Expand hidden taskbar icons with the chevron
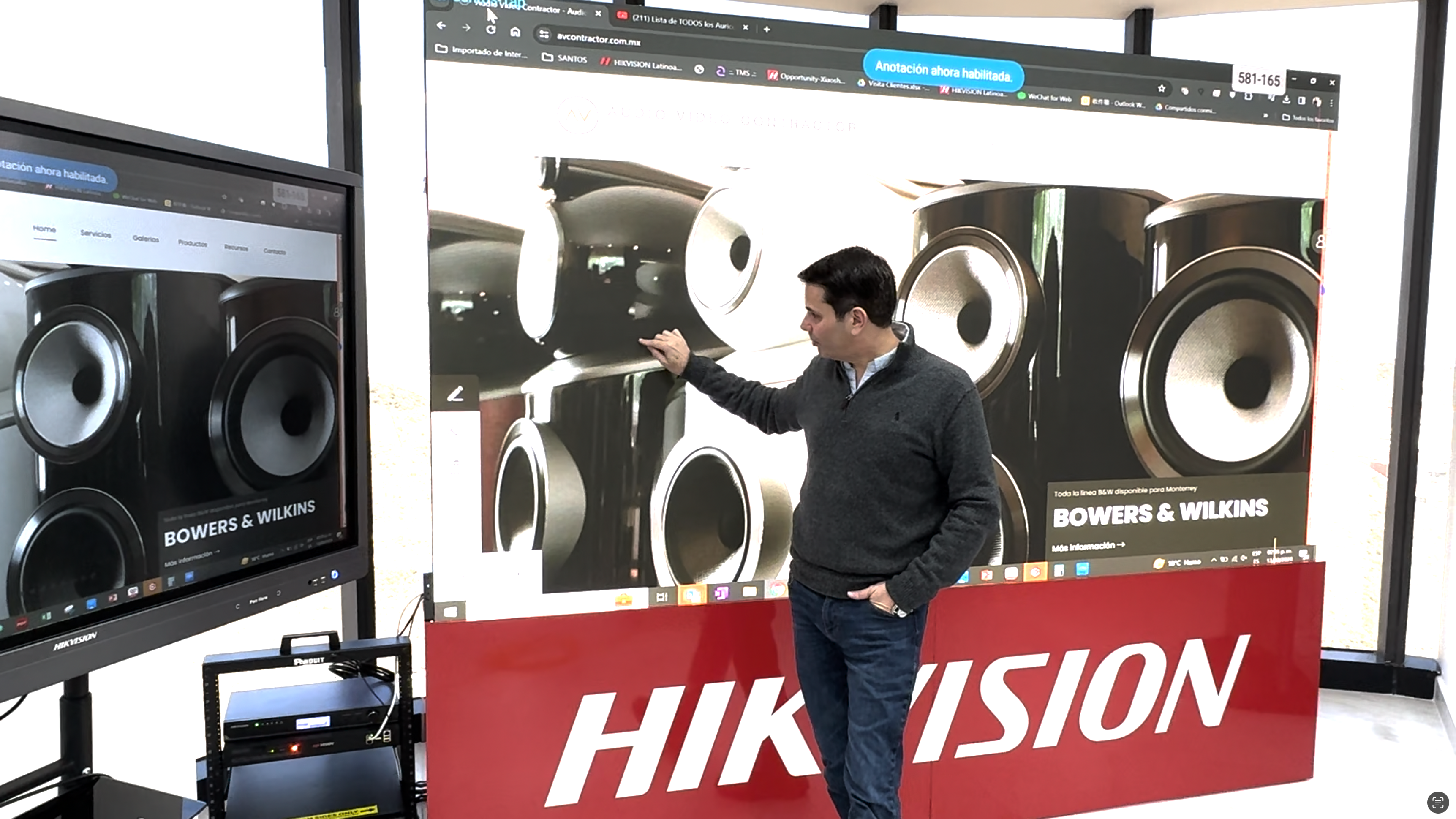Screen dimensions: 1456x819 [x=1214, y=561]
